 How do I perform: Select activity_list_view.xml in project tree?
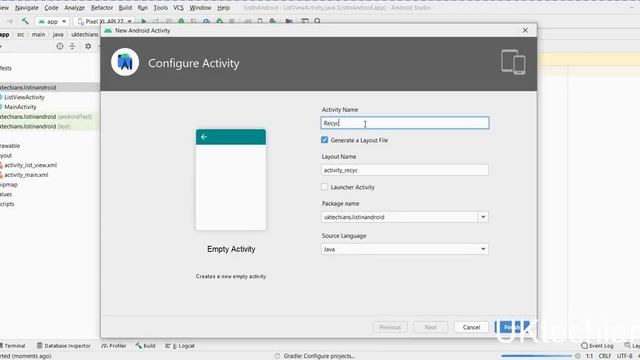[30, 165]
